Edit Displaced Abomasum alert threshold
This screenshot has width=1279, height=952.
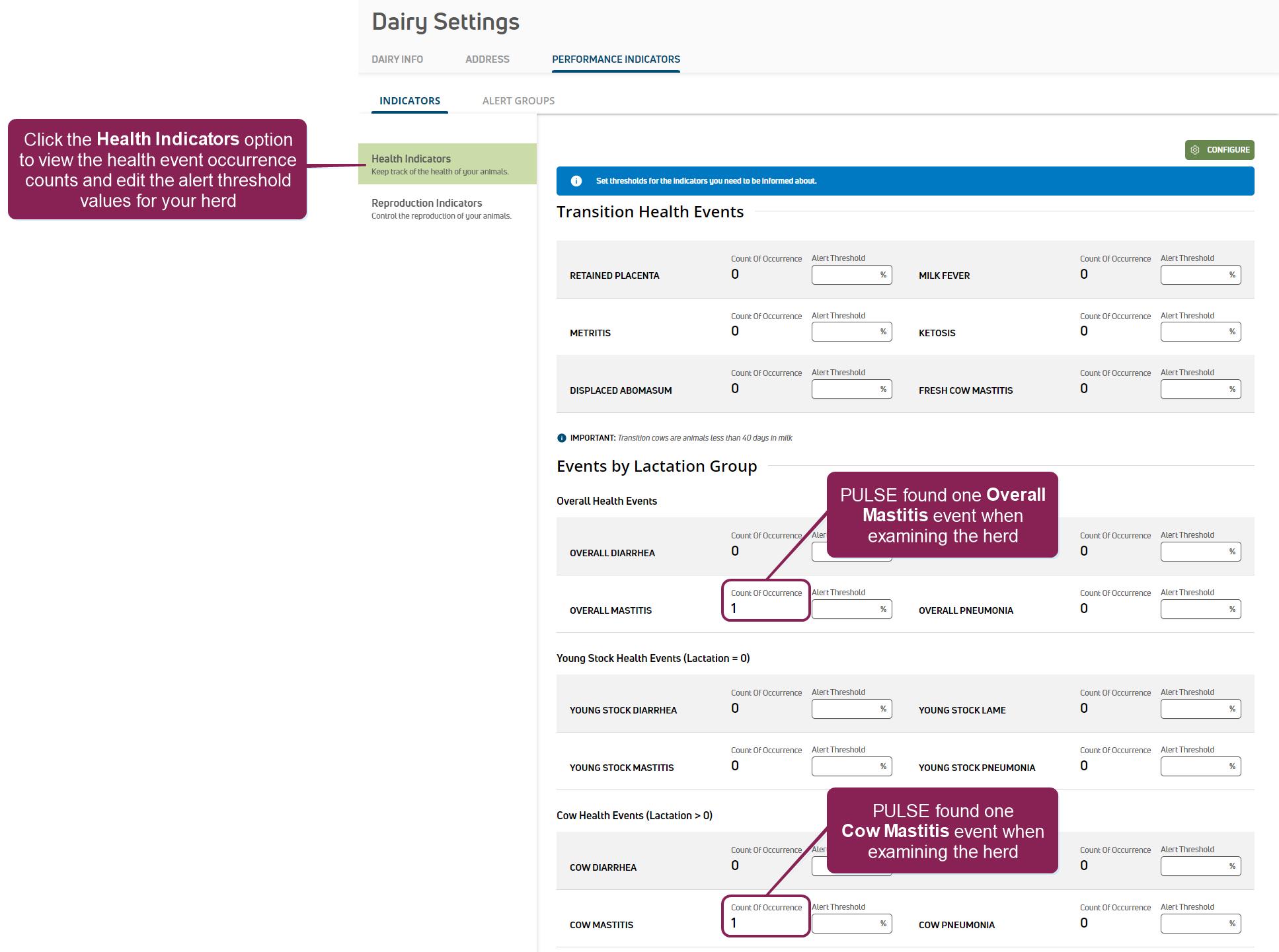click(845, 389)
